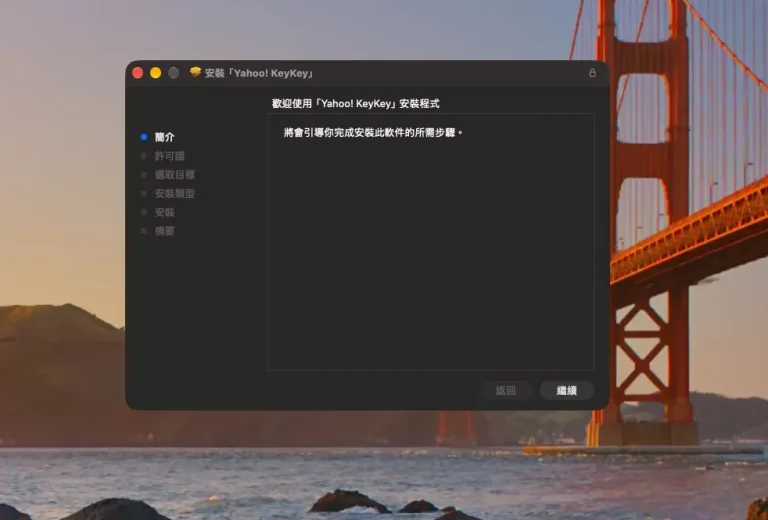Minimize the installer with yellow button
The image size is (768, 520).
coord(156,73)
